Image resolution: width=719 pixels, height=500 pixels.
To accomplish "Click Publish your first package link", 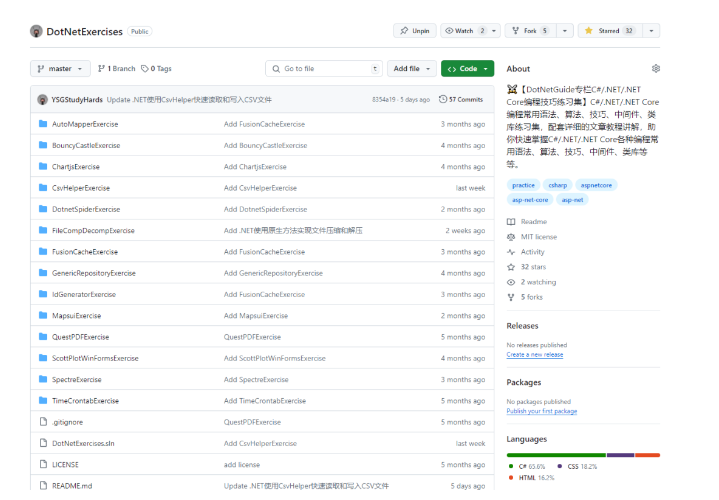I will tap(542, 411).
